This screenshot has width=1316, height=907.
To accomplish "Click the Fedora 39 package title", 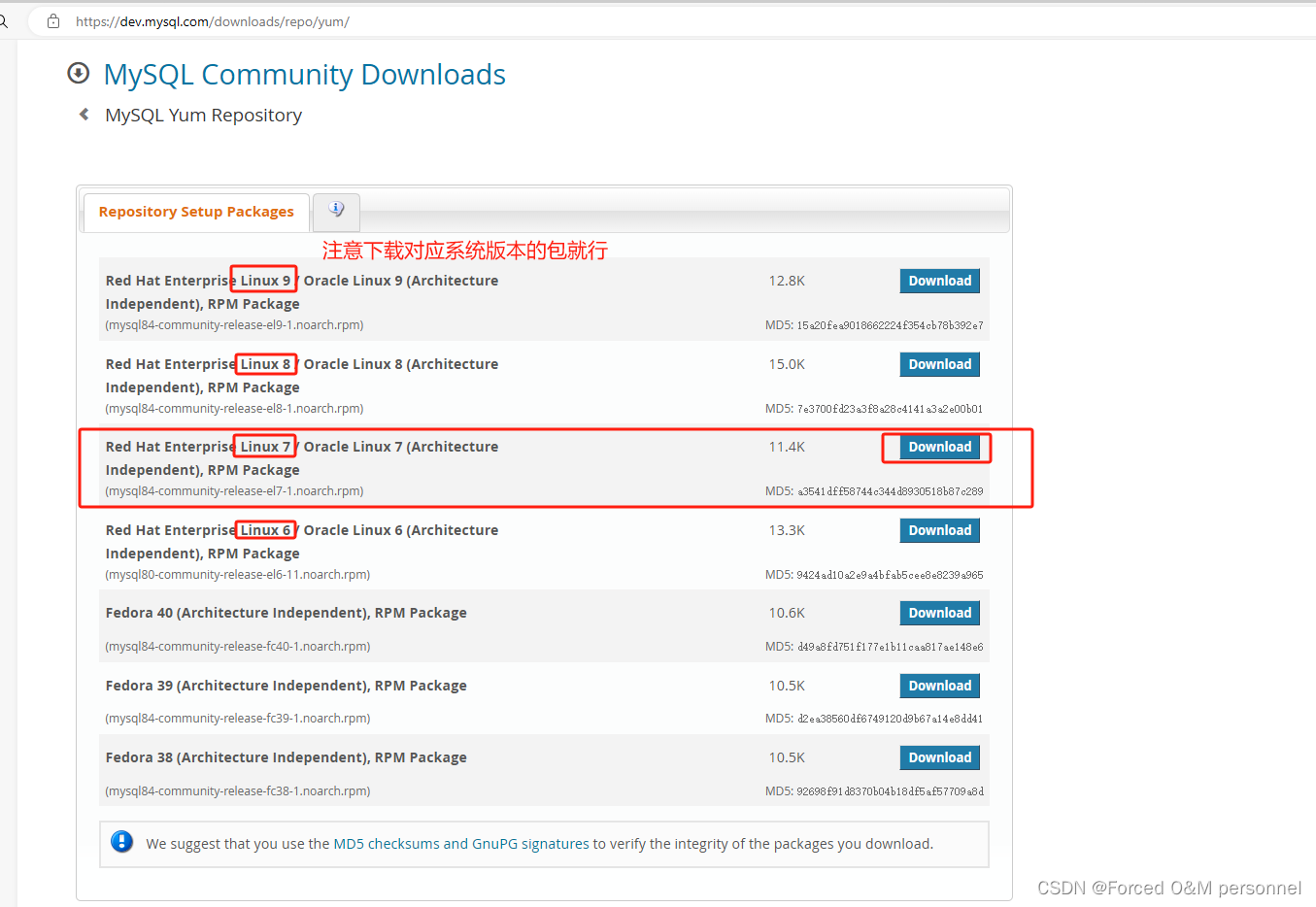I will pos(286,686).
